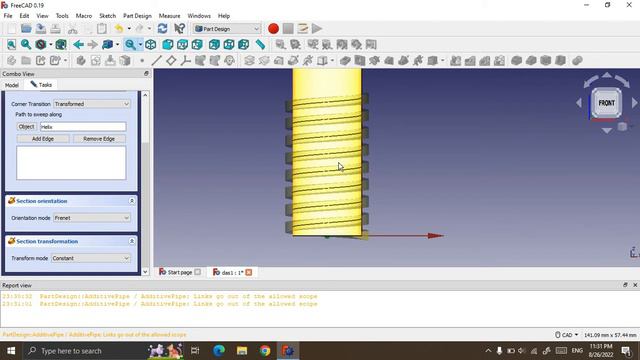
Task: Click the Fit All view icon
Action: (11, 44)
